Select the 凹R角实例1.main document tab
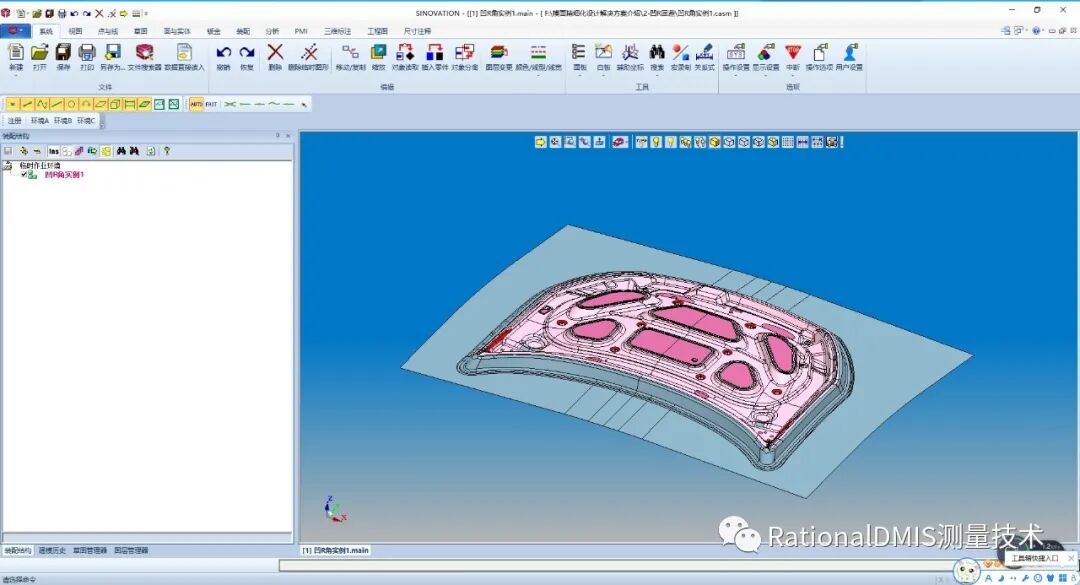This screenshot has height=585, width=1080. point(335,551)
